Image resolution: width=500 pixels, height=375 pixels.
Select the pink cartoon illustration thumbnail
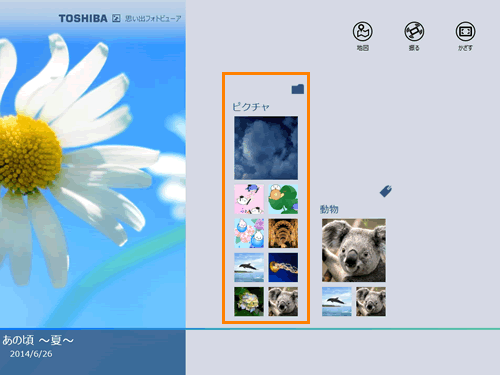249,199
